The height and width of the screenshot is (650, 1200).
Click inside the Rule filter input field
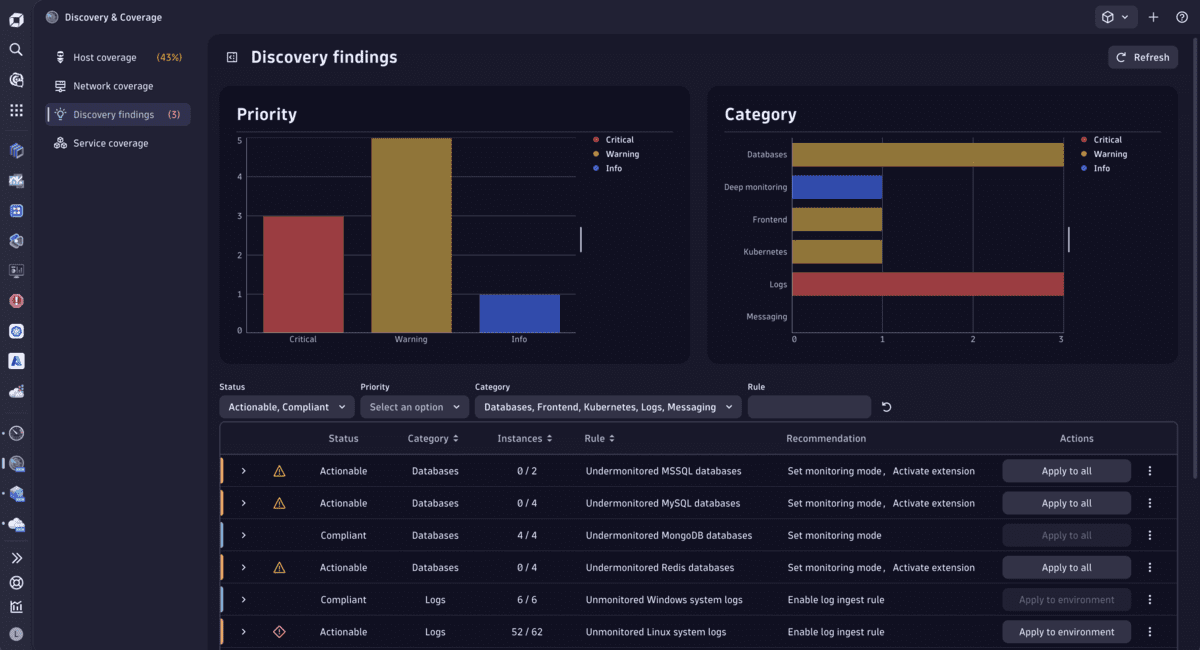coord(809,407)
